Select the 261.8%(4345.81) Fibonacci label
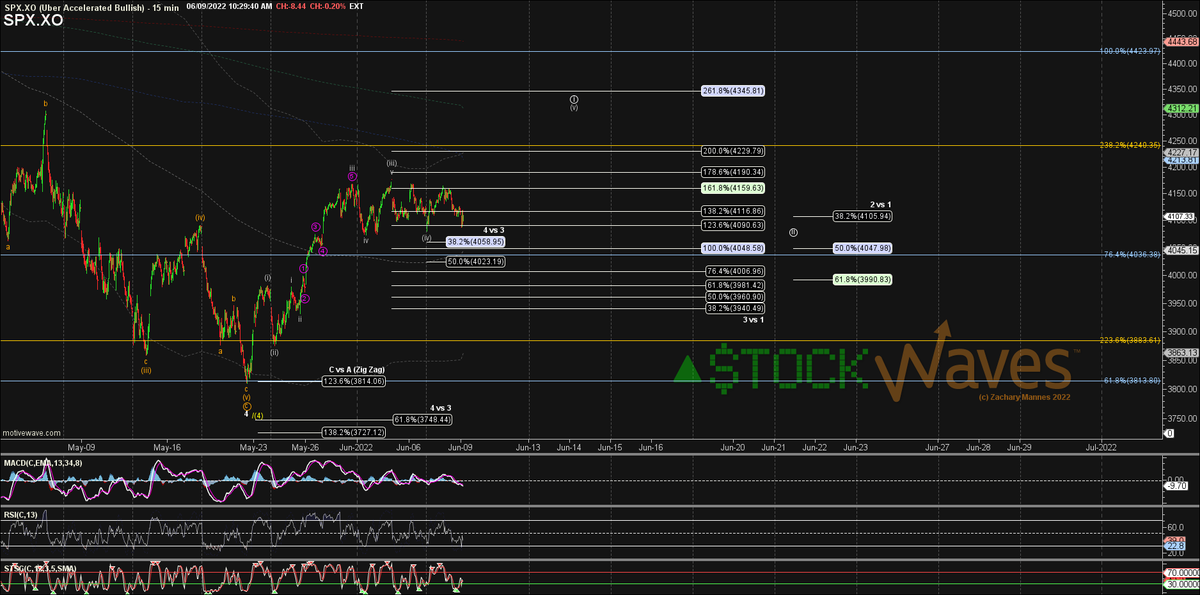The image size is (1200, 595). [x=734, y=90]
